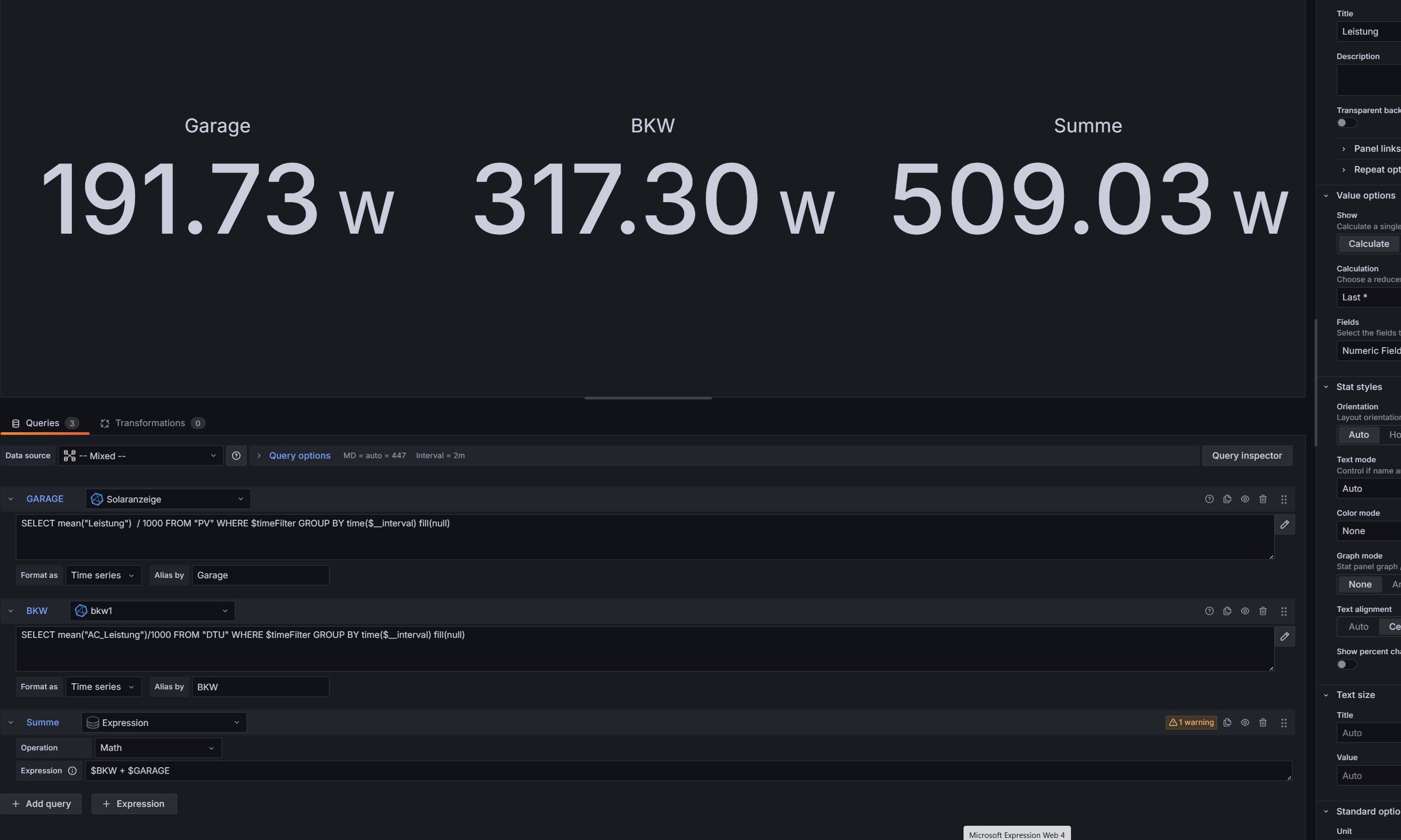This screenshot has width=1401, height=840.
Task: Delete the Summe expression
Action: pos(1262,722)
